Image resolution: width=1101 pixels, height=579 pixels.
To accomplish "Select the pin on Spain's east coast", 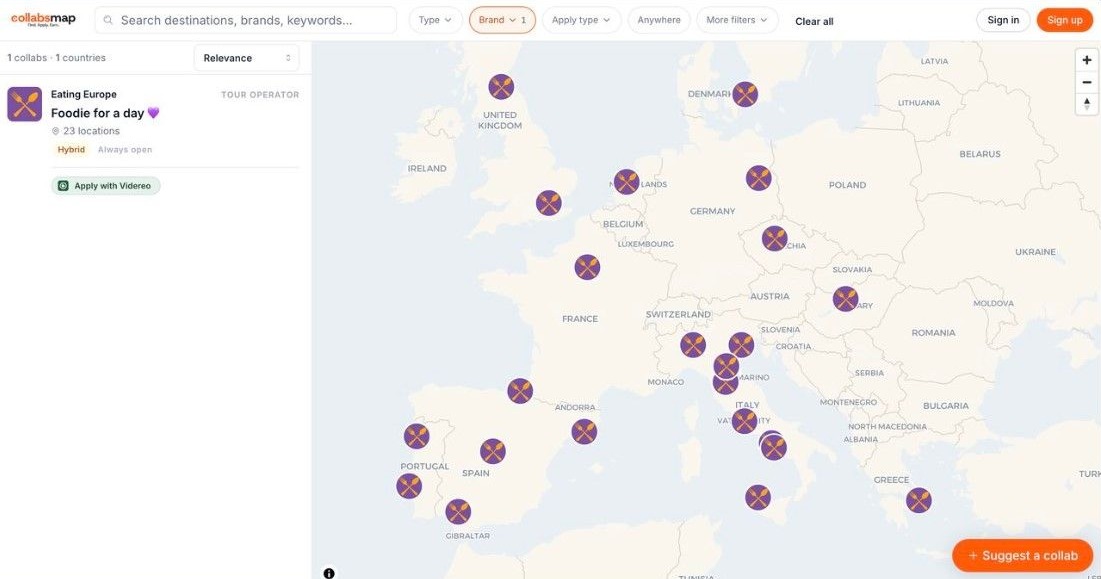I will (584, 432).
